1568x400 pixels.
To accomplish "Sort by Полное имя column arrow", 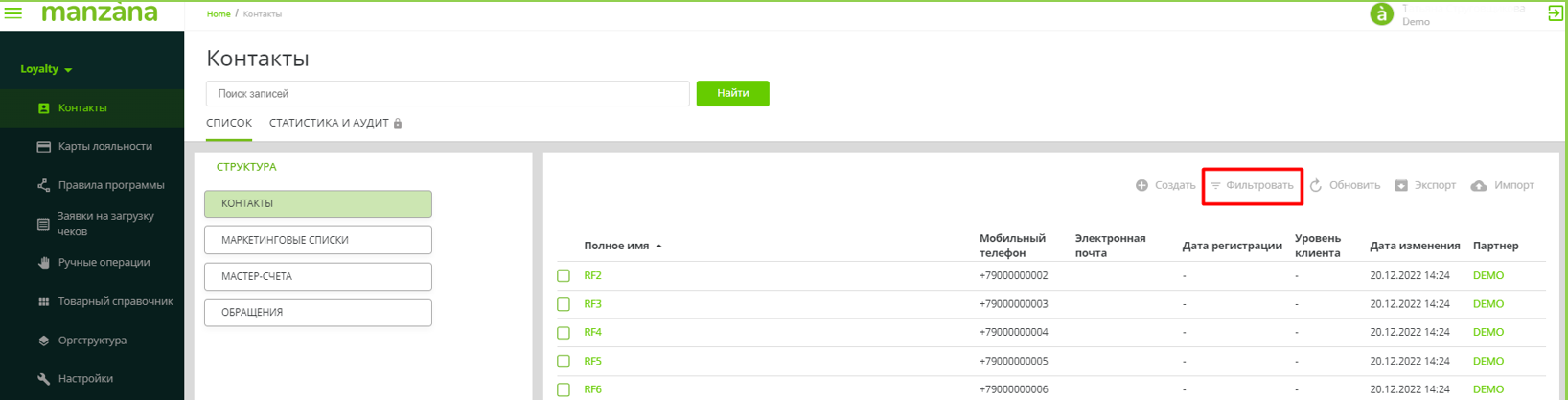I will tap(659, 247).
